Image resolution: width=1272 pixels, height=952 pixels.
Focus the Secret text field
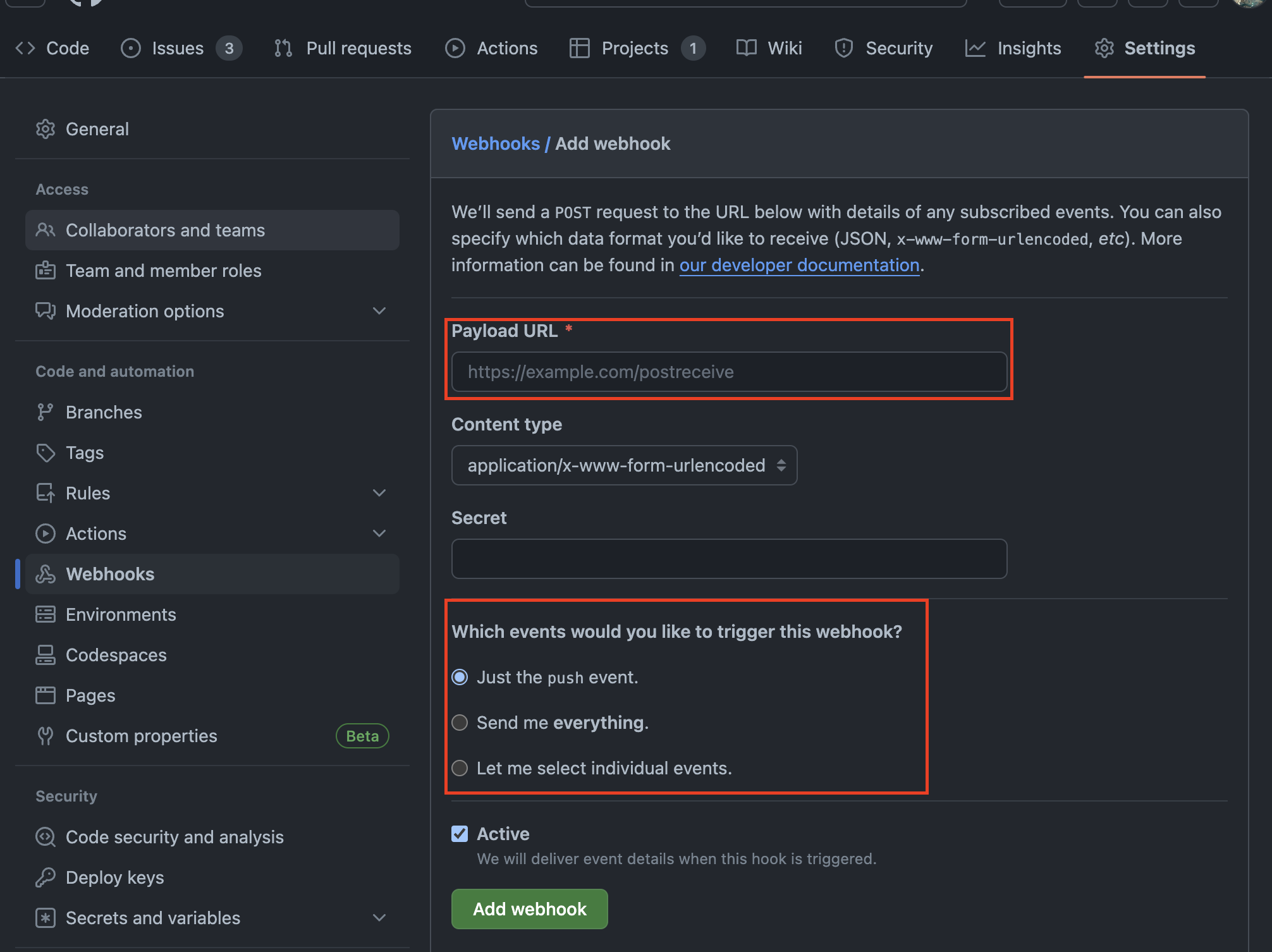[729, 559]
